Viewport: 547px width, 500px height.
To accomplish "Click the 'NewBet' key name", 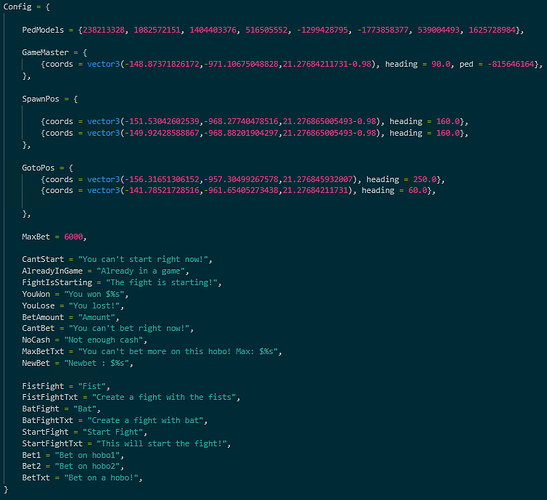I will pos(36,363).
